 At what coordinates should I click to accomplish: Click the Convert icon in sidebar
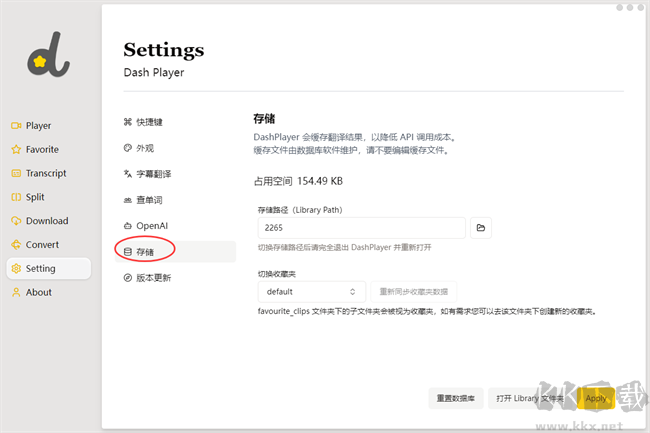(16, 244)
